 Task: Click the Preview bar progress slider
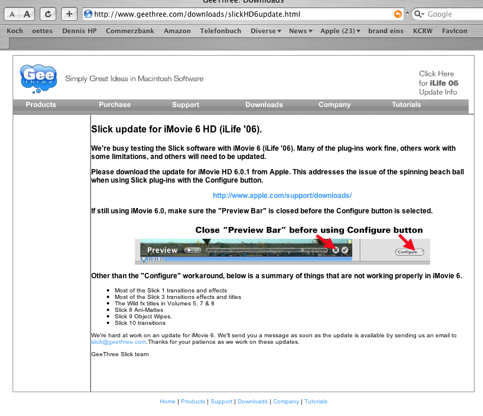[267, 250]
